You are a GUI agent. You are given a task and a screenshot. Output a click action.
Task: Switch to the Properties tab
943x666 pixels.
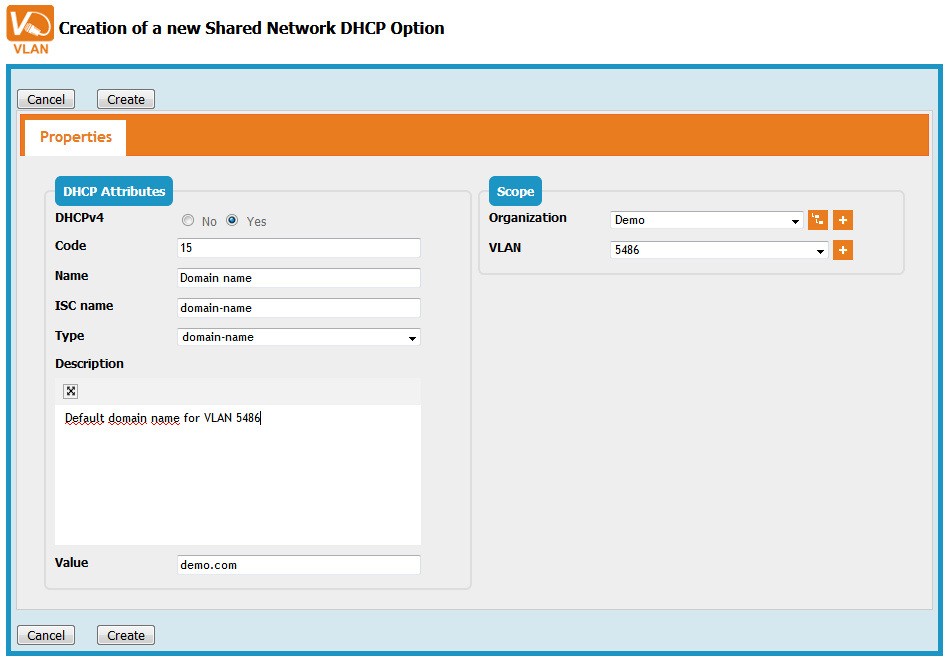76,137
